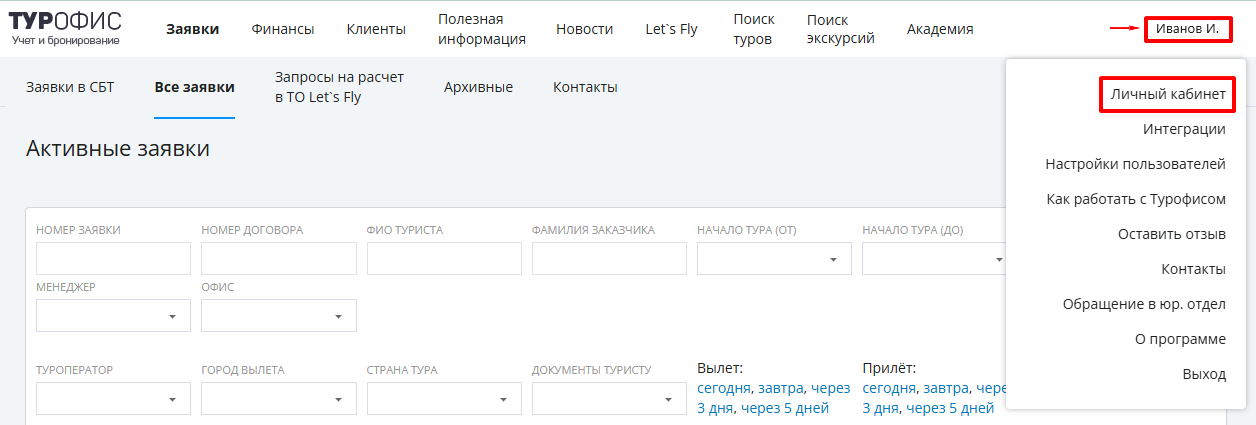Click Выход to log out
The width and height of the screenshot is (1256, 425).
1204,374
